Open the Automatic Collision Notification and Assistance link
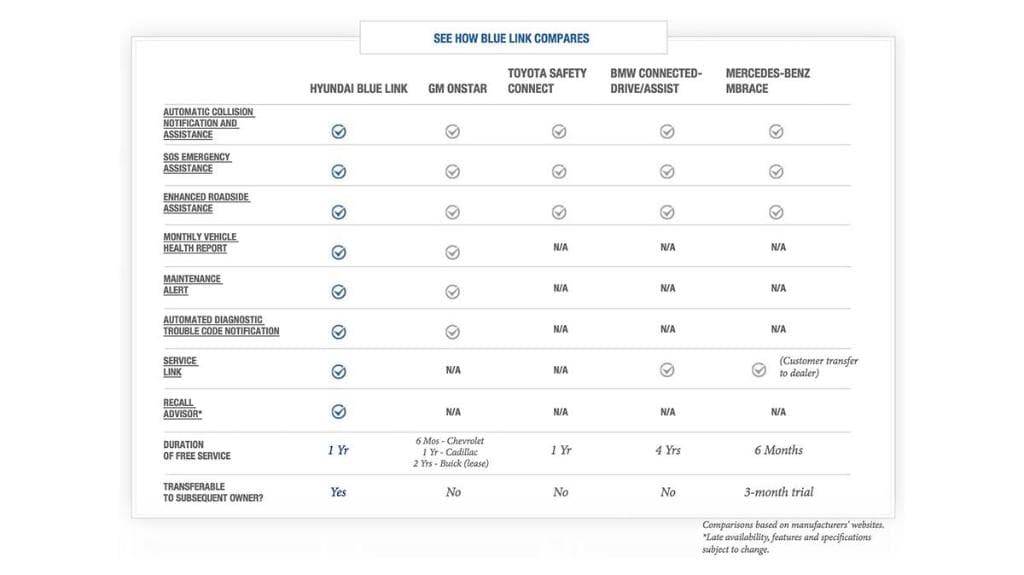This screenshot has width=1024, height=575. 208,123
